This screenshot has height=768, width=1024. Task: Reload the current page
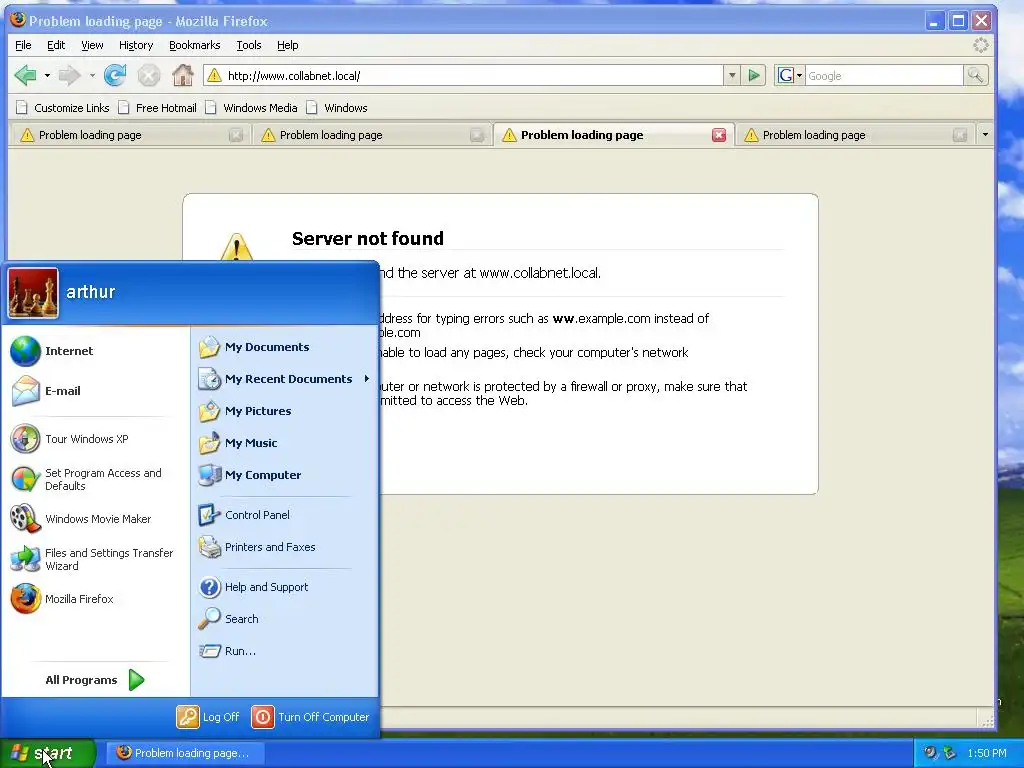pyautogui.click(x=115, y=76)
